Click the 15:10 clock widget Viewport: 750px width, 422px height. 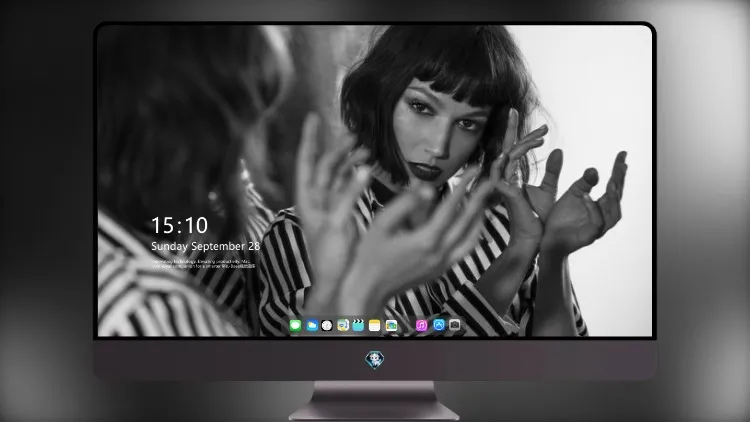point(179,225)
